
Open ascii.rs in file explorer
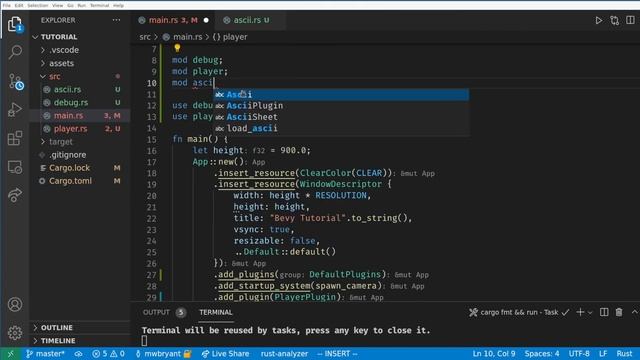point(67,89)
